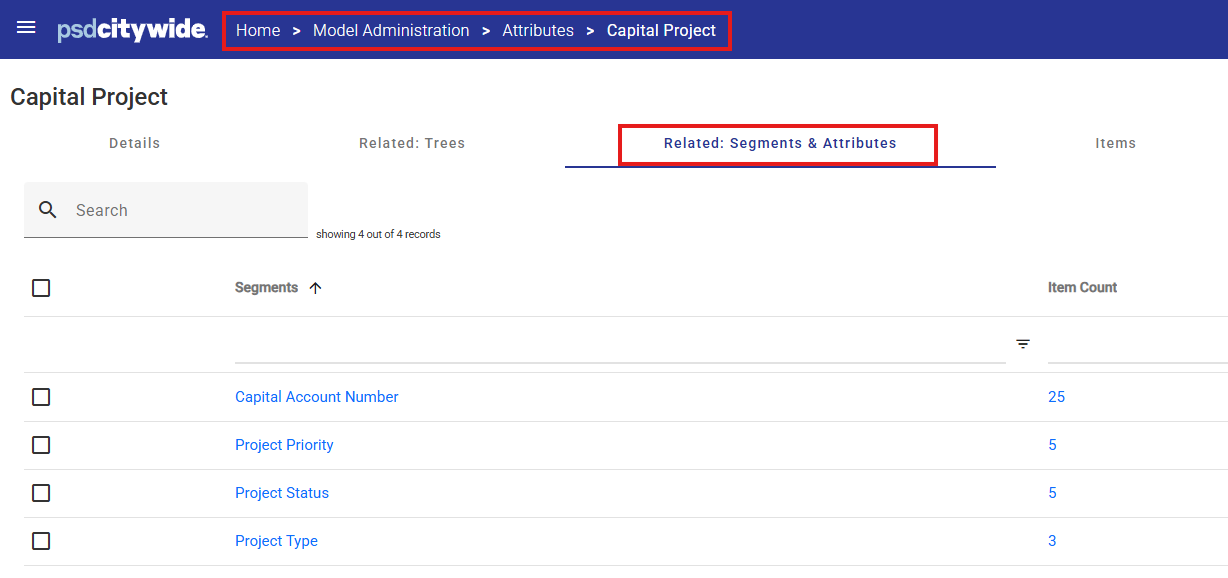Tick the Project Type row checkbox

pos(41,541)
